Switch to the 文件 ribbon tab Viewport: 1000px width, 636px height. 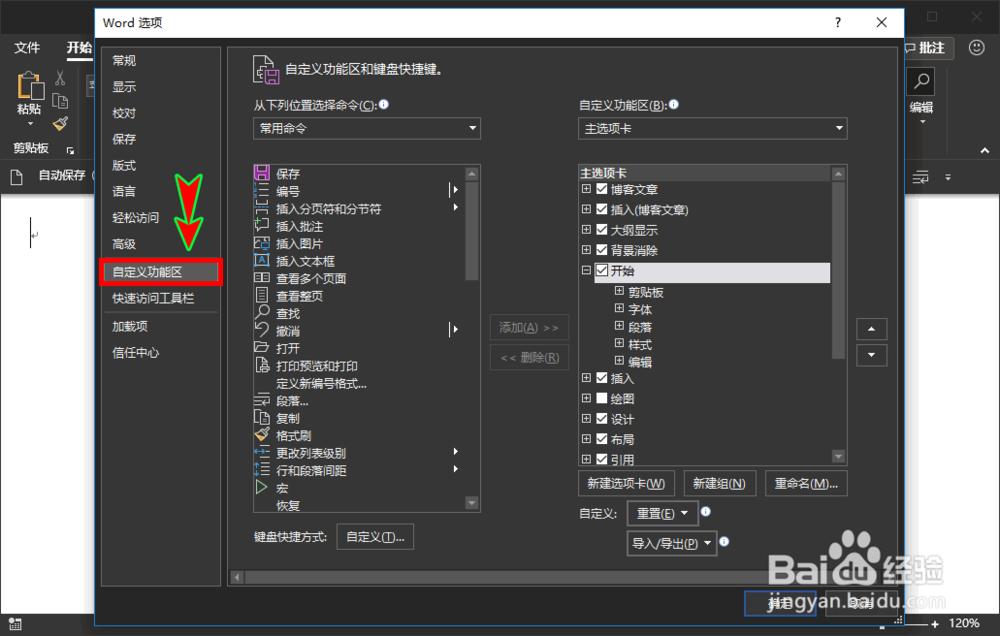27,47
